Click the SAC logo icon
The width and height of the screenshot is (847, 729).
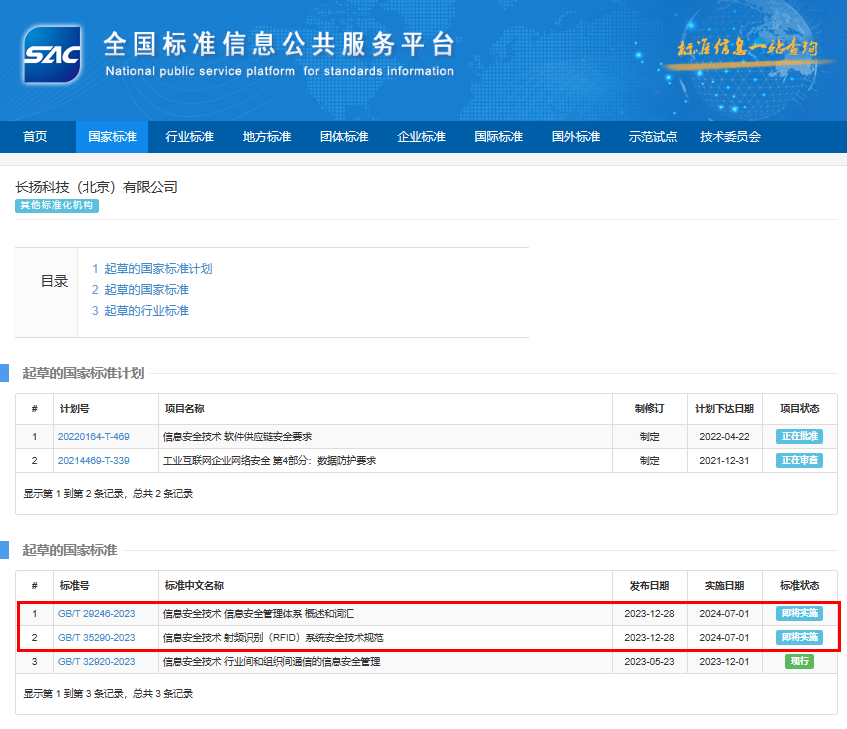pyautogui.click(x=52, y=54)
